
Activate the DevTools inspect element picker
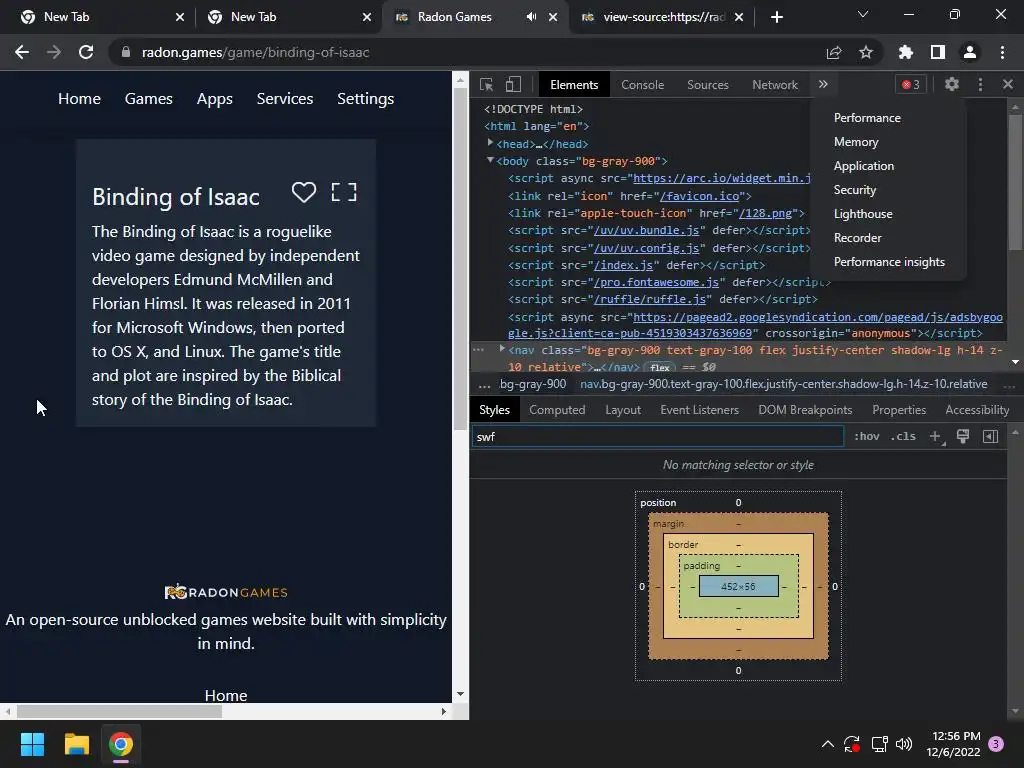(x=486, y=84)
